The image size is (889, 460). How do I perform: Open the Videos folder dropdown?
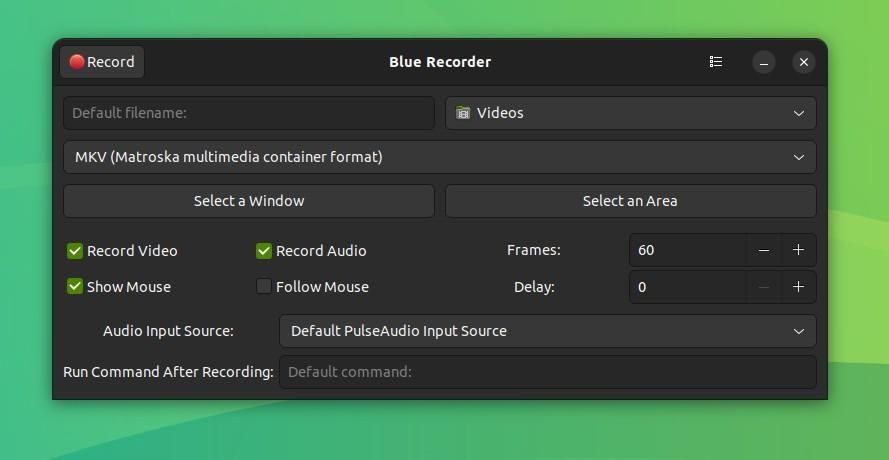click(630, 113)
